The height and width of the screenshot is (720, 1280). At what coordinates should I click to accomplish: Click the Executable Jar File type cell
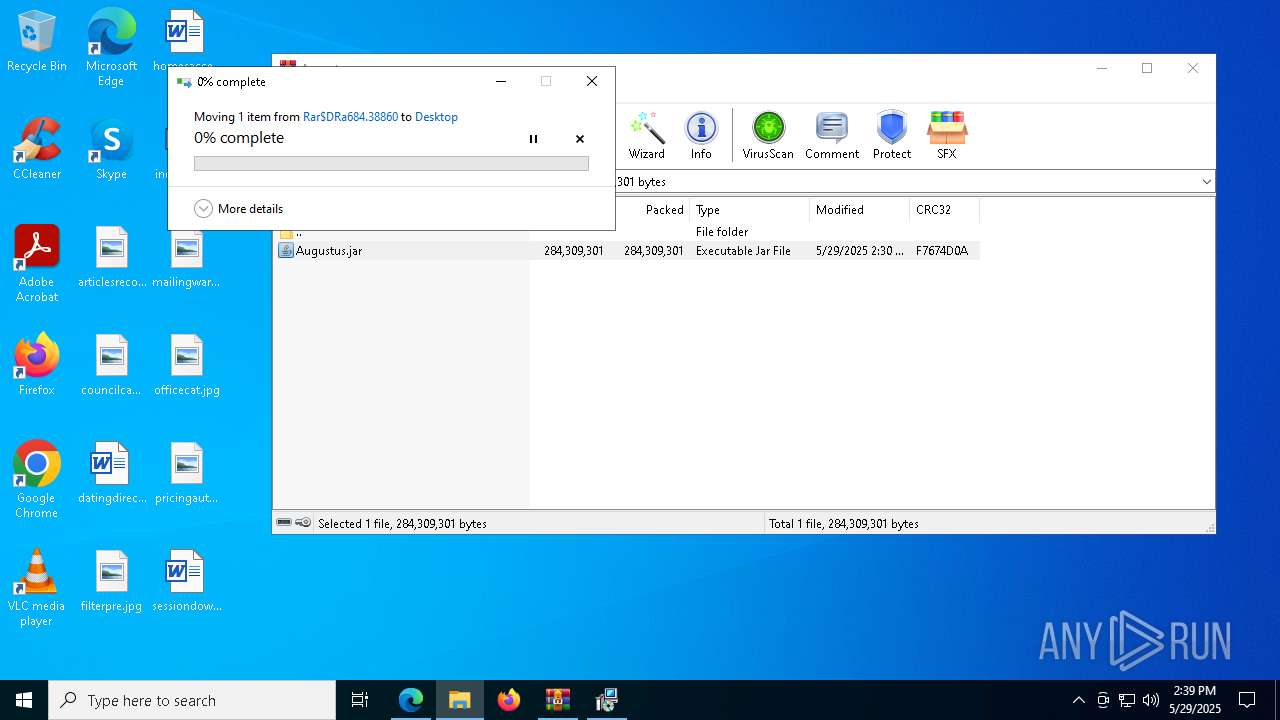point(743,251)
